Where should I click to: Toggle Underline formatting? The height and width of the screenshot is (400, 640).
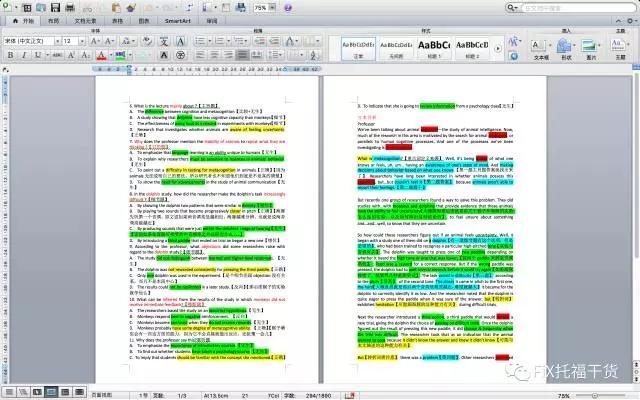coord(38,55)
